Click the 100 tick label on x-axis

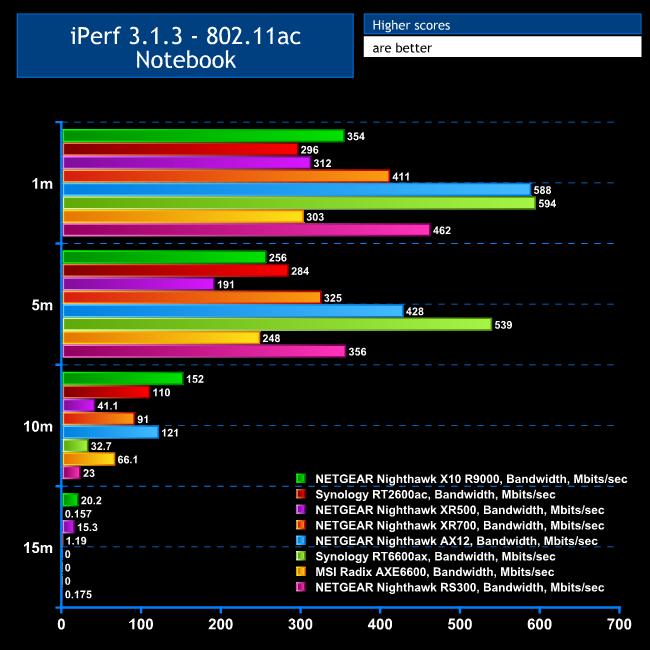tap(141, 624)
